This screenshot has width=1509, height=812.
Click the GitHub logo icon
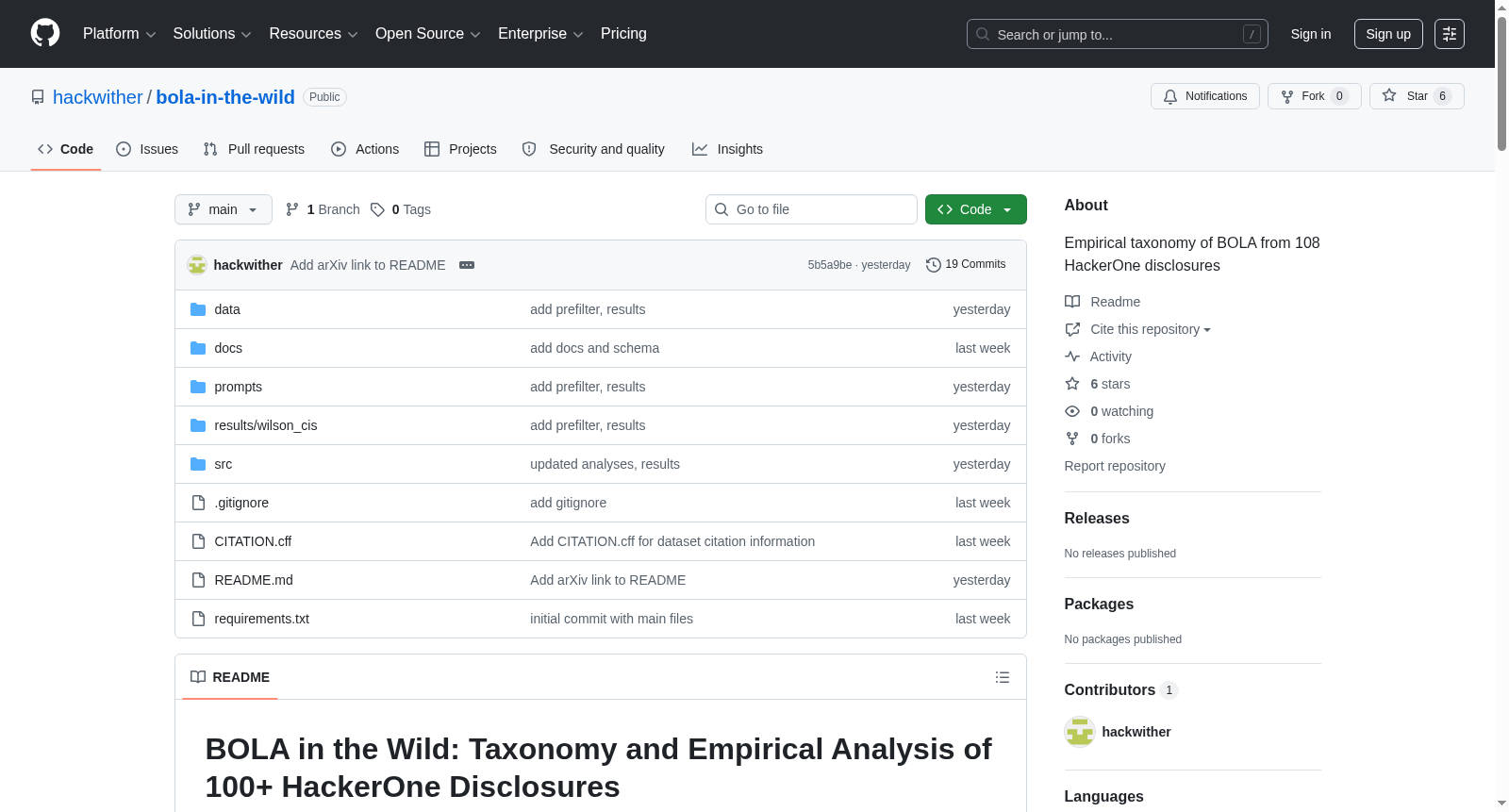(45, 33)
